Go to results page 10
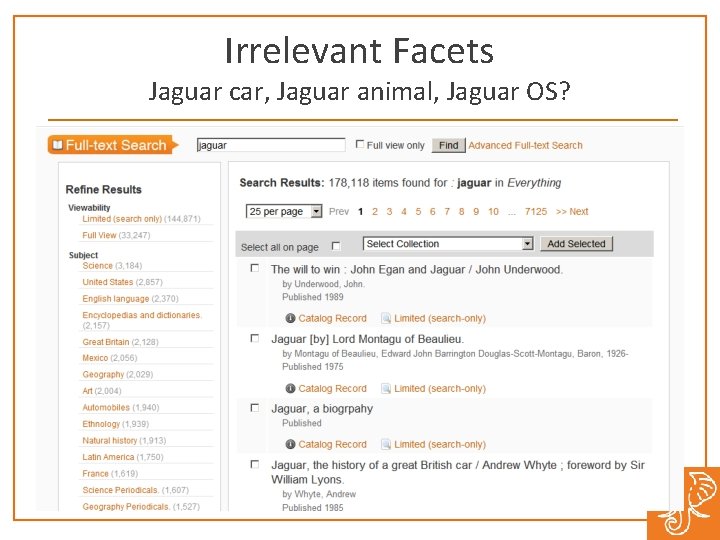The height and width of the screenshot is (540, 720). pyautogui.click(x=493, y=212)
